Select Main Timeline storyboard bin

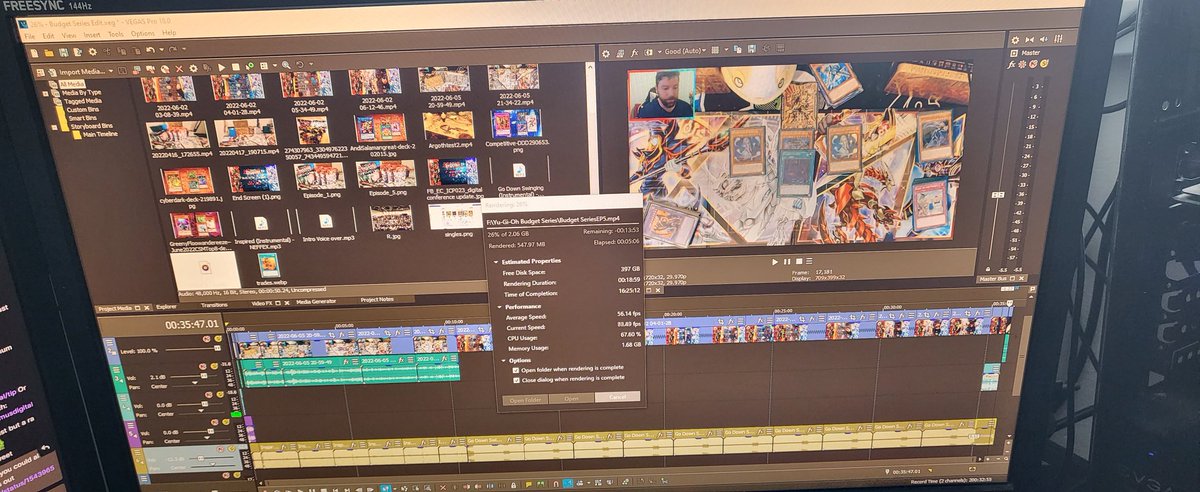[100, 134]
